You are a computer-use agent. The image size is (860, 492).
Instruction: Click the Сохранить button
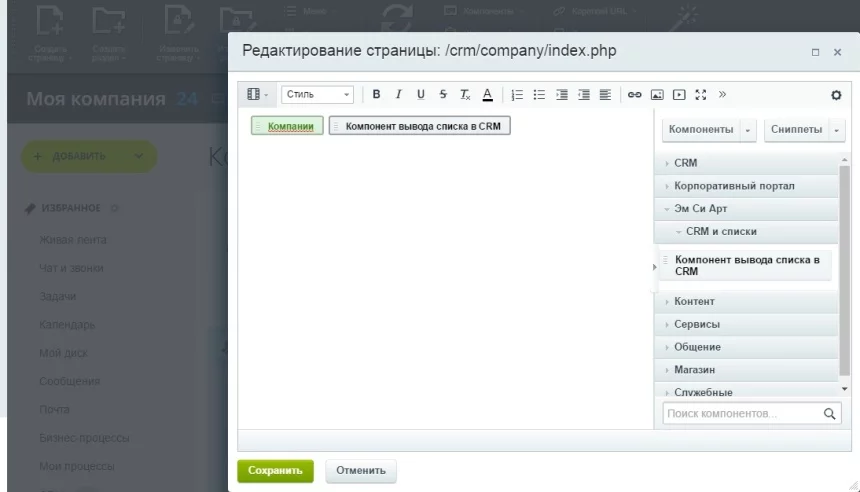tap(275, 470)
